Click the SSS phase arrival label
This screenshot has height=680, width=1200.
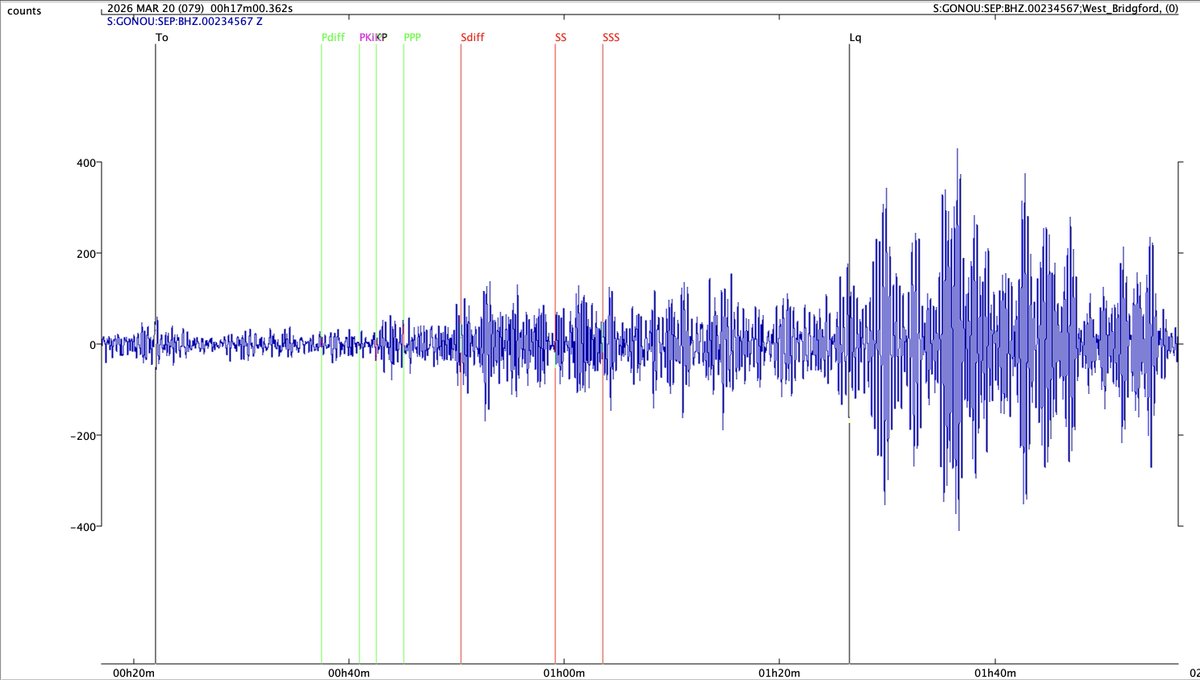609,37
